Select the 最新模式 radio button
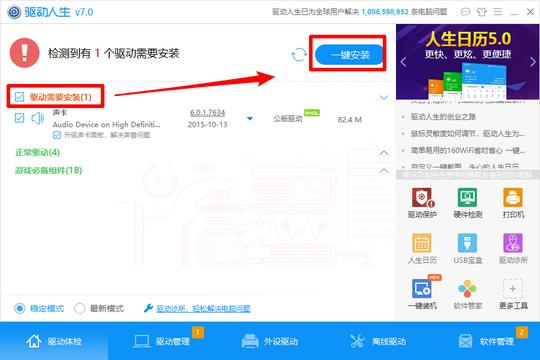This screenshot has width=540, height=360. pos(80,308)
